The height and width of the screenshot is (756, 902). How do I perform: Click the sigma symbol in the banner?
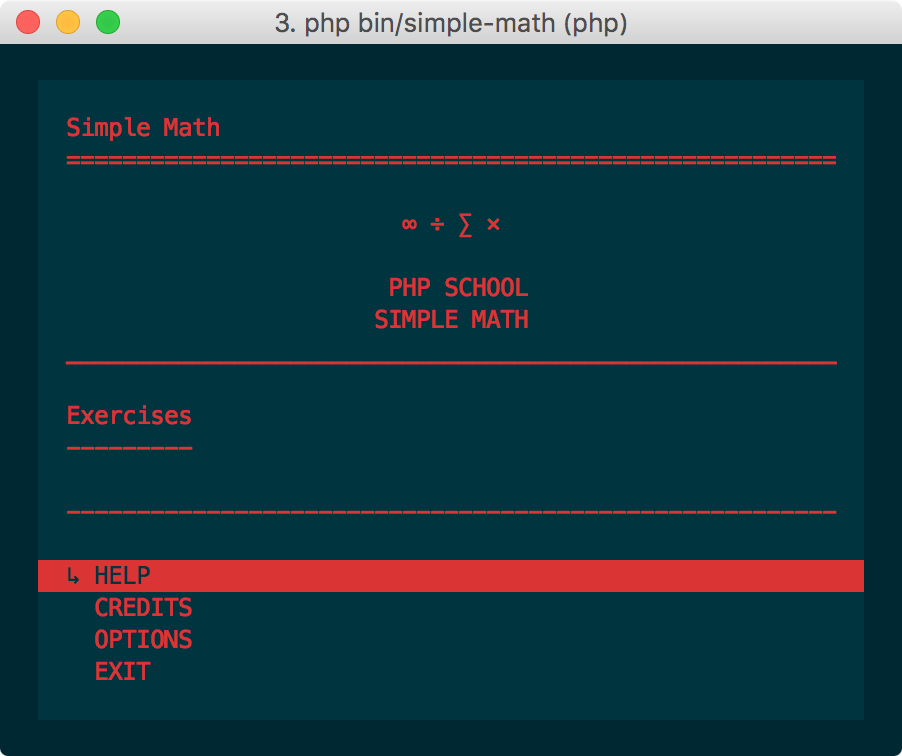pos(465,224)
